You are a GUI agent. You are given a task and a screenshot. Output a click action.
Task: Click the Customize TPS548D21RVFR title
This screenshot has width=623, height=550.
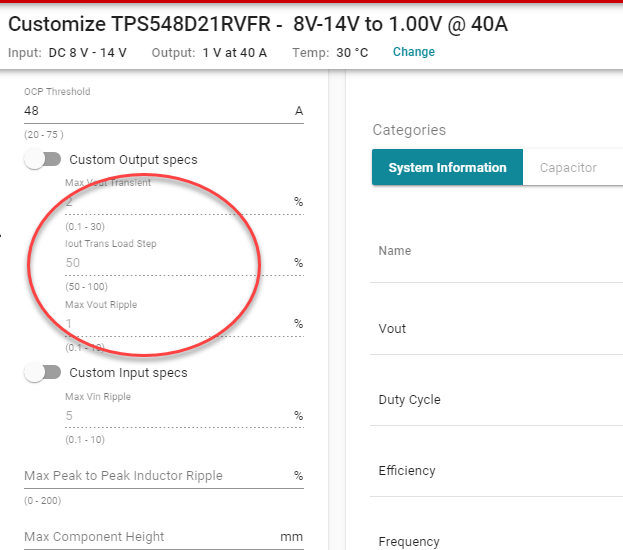[258, 24]
